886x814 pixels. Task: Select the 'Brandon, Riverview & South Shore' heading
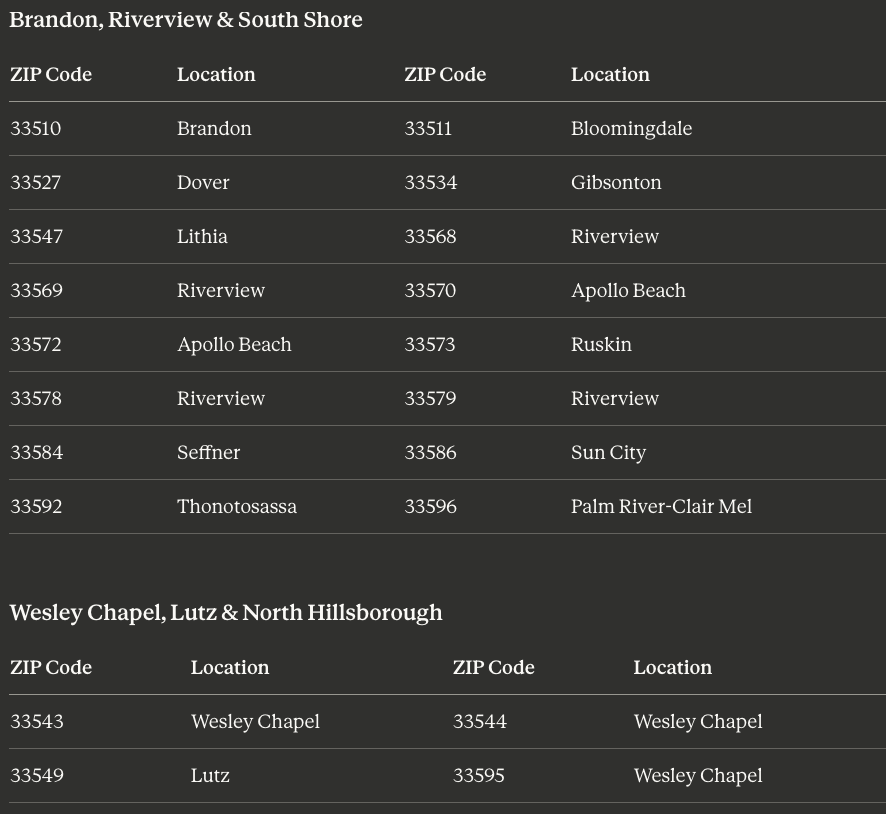click(186, 20)
